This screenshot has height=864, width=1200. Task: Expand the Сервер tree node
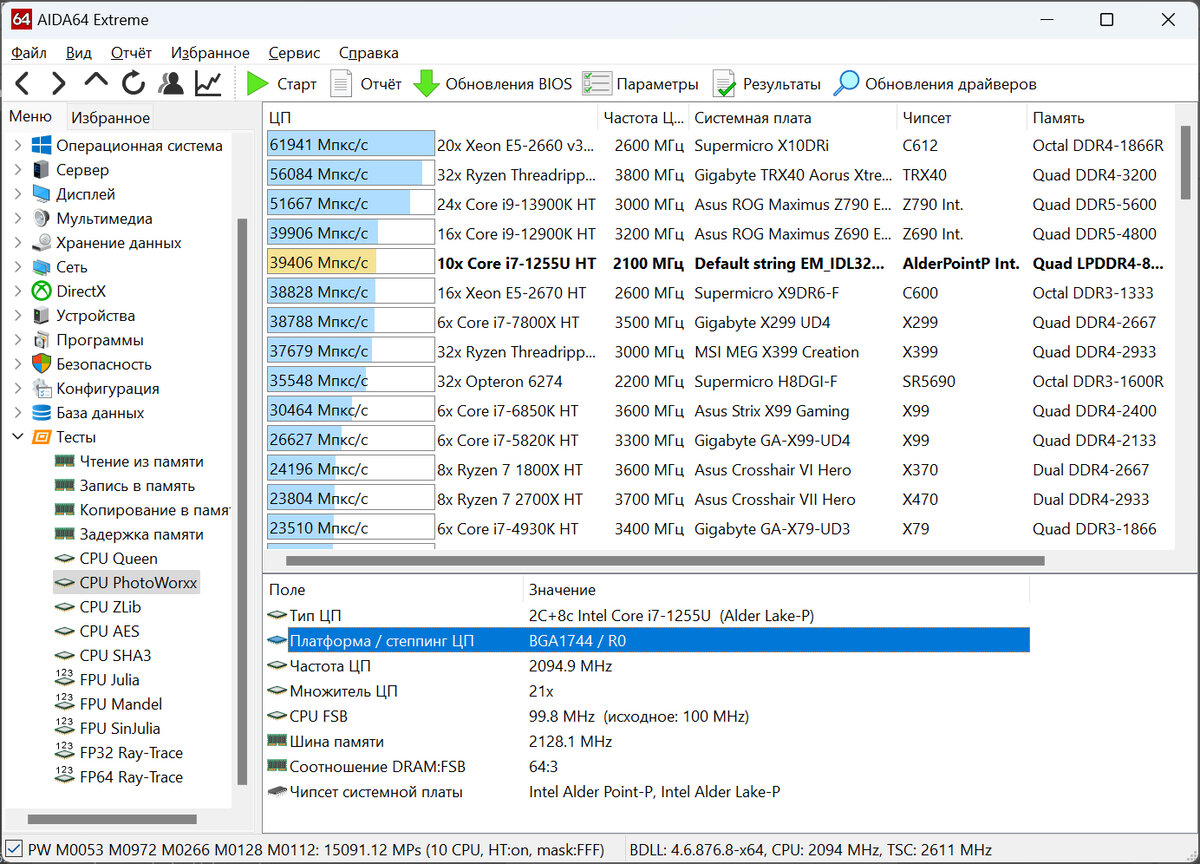pyautogui.click(x=17, y=170)
